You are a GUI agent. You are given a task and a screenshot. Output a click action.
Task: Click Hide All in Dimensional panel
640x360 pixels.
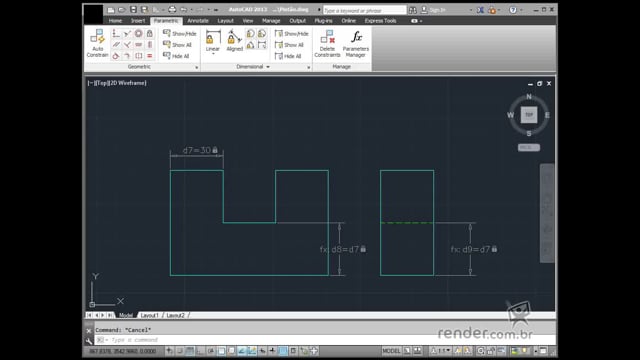[x=288, y=56]
